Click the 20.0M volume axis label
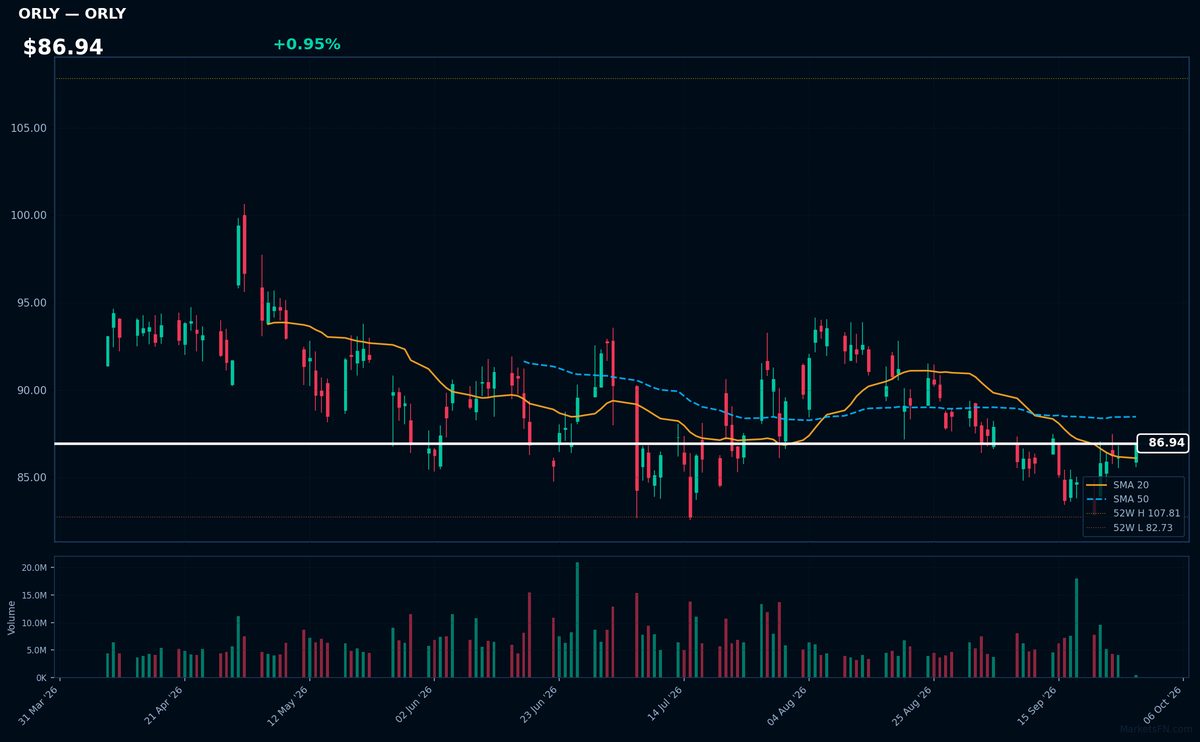Screen dimensions: 1200x742 tap(34, 568)
